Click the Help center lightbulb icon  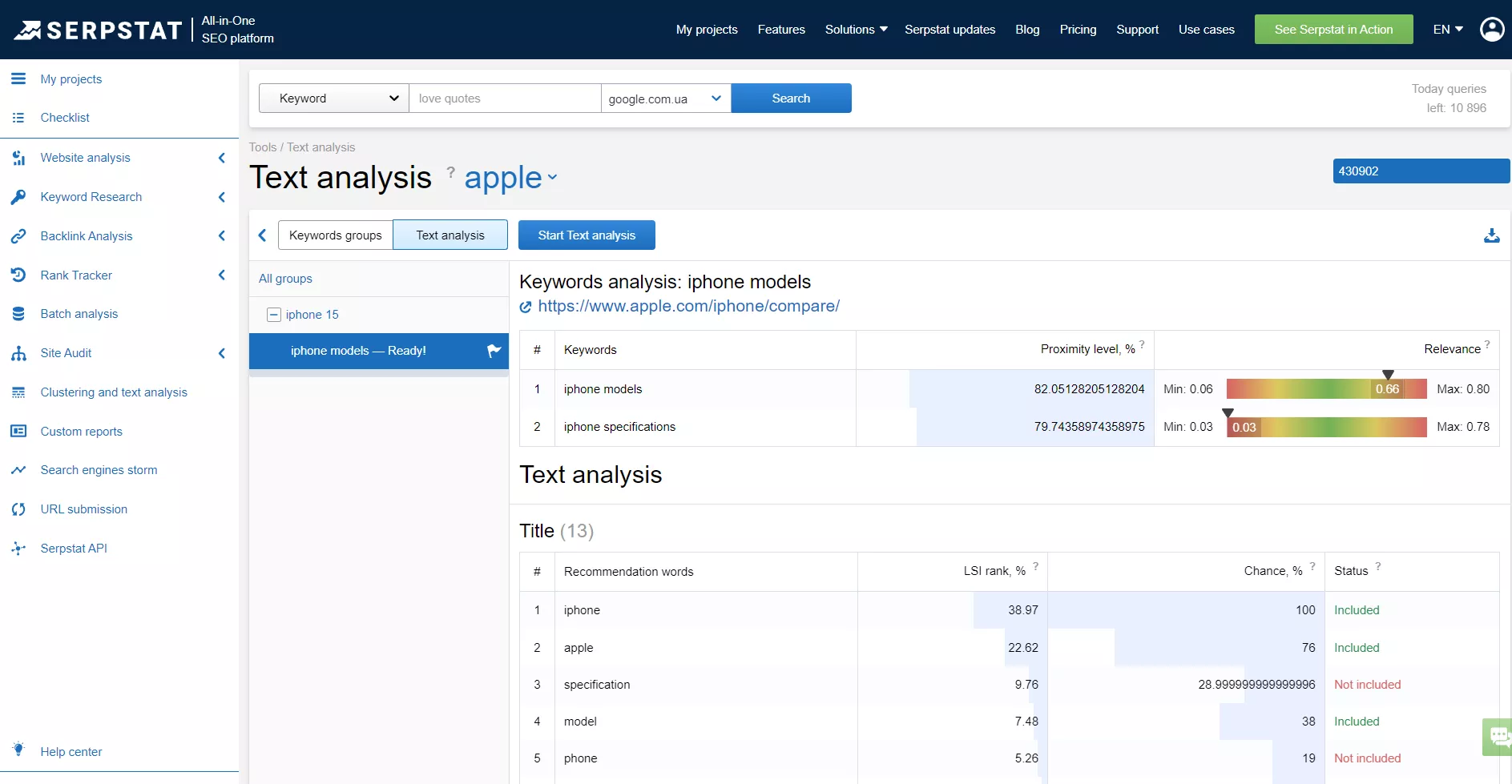[18, 750]
